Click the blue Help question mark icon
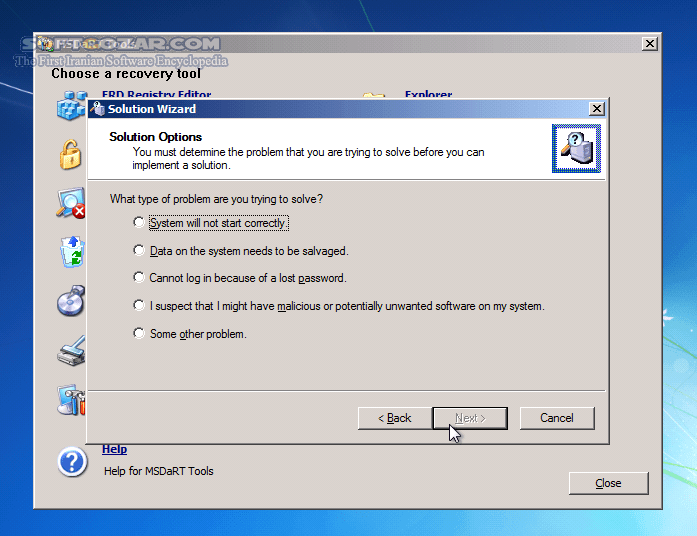Screen dimensions: 697x536 (73, 461)
